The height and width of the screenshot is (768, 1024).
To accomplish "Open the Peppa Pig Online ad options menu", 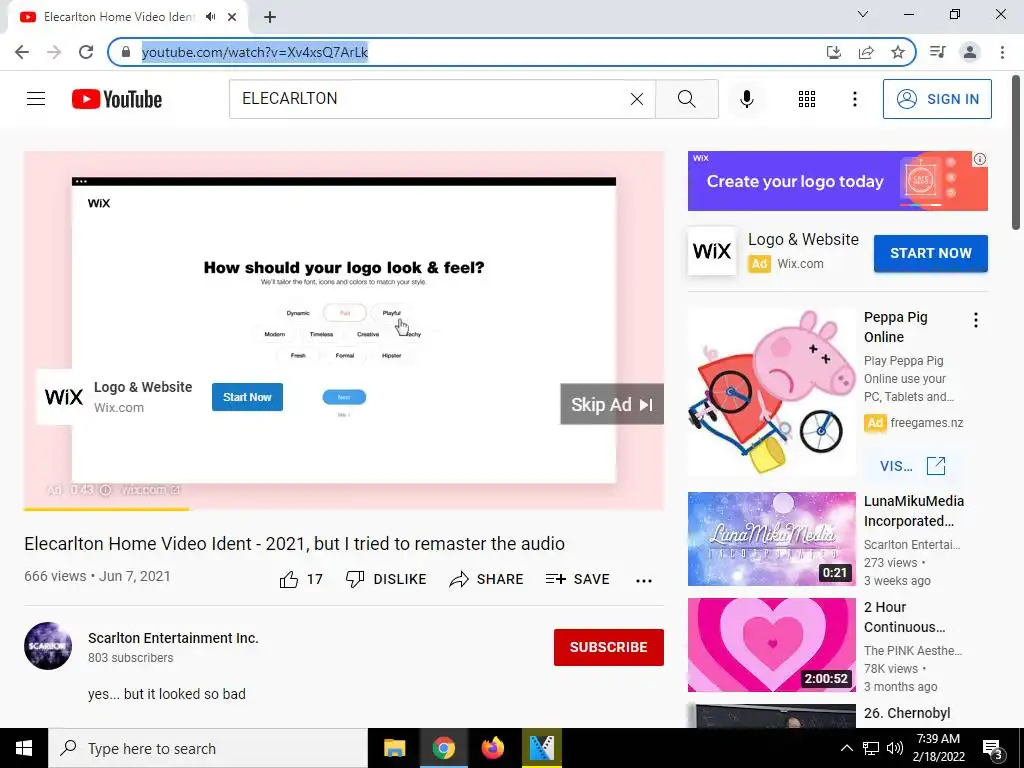I will [x=976, y=320].
